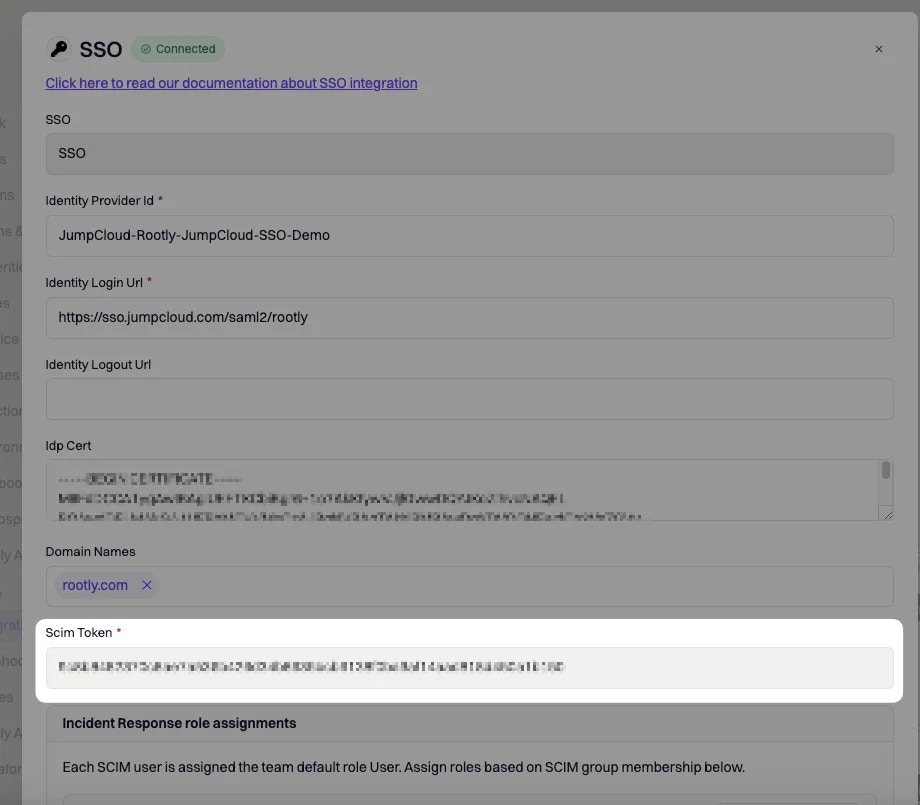The height and width of the screenshot is (805, 920).
Task: Edit the Identity Provider Id field
Action: click(469, 236)
